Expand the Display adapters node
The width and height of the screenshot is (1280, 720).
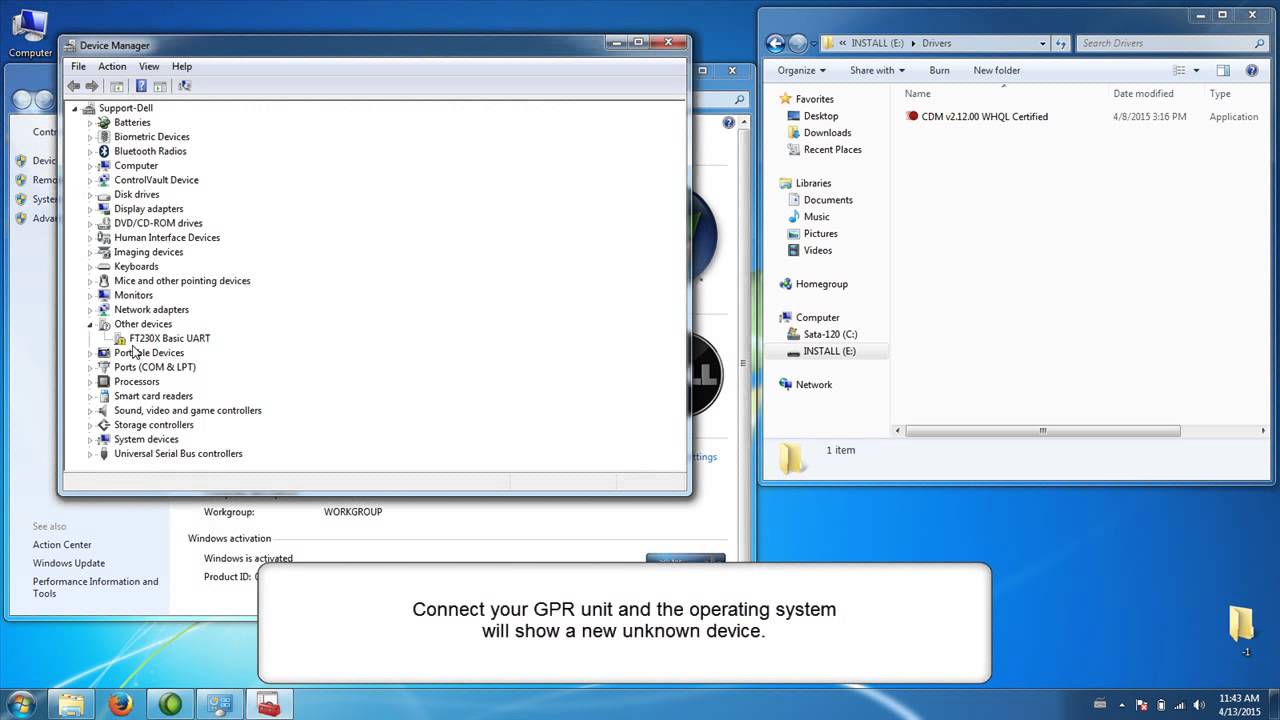(90, 209)
